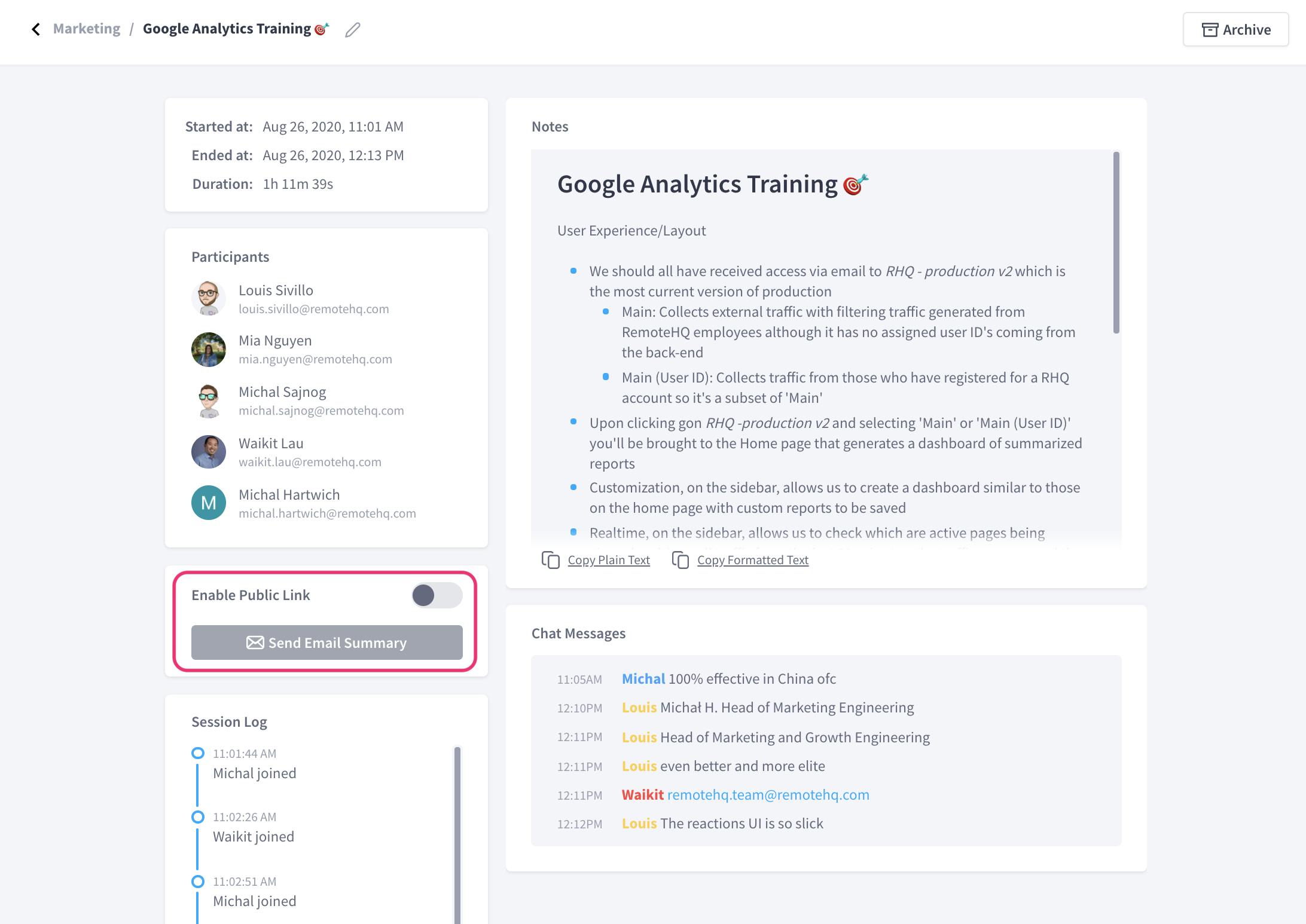Click the michal.hartwich@remotehq.com email text

tap(328, 513)
